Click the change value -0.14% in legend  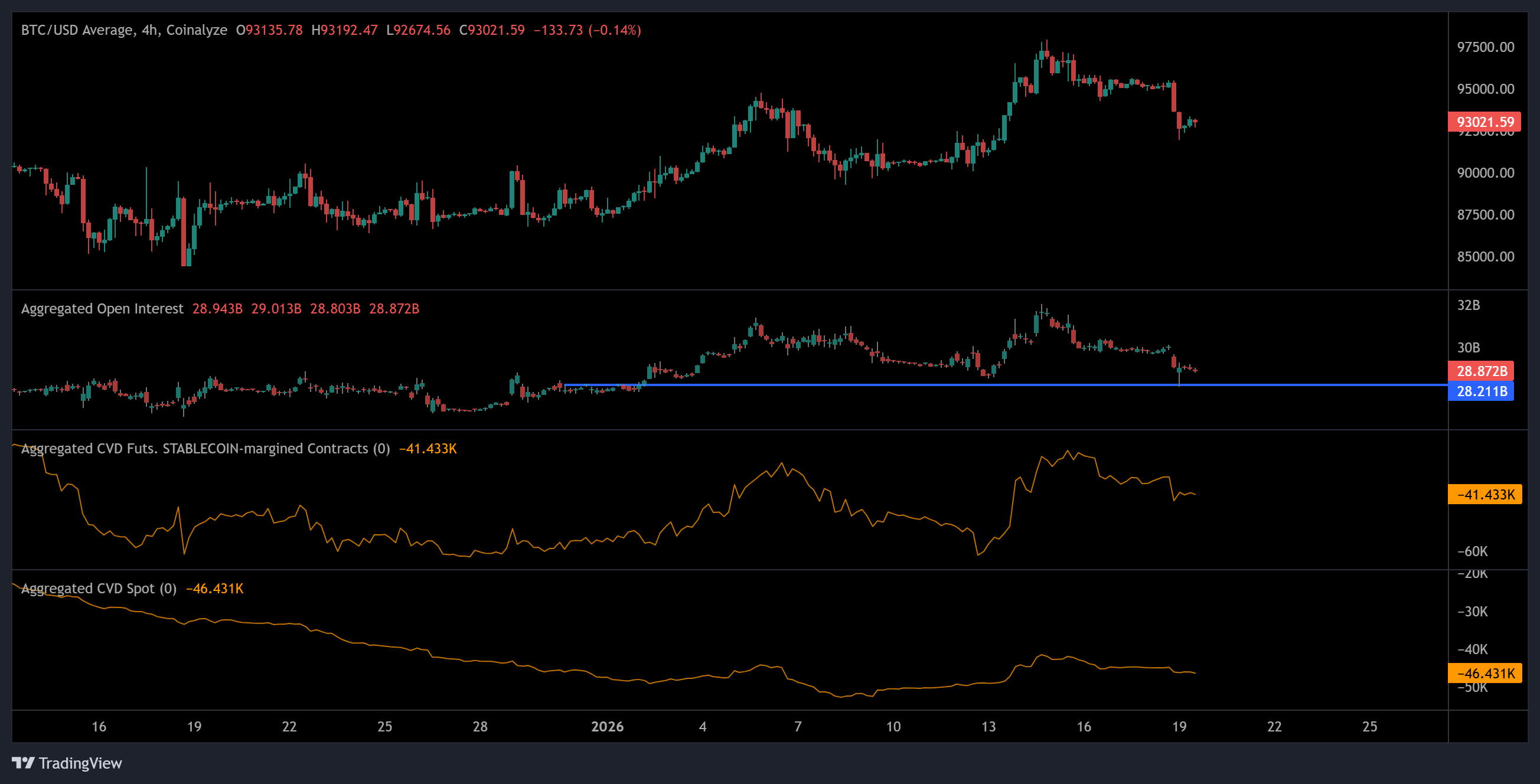click(619, 30)
